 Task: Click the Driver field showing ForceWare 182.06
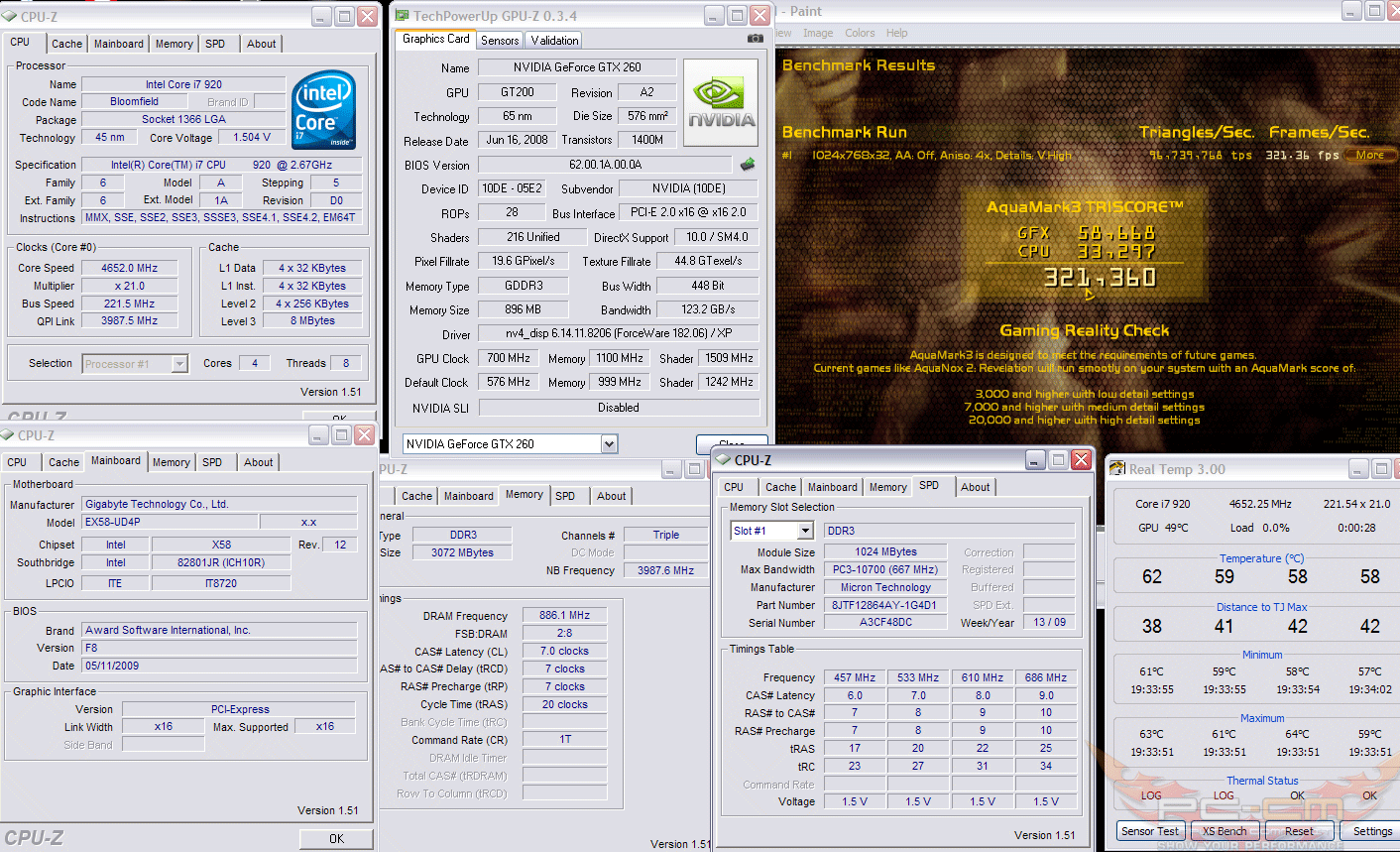click(619, 333)
